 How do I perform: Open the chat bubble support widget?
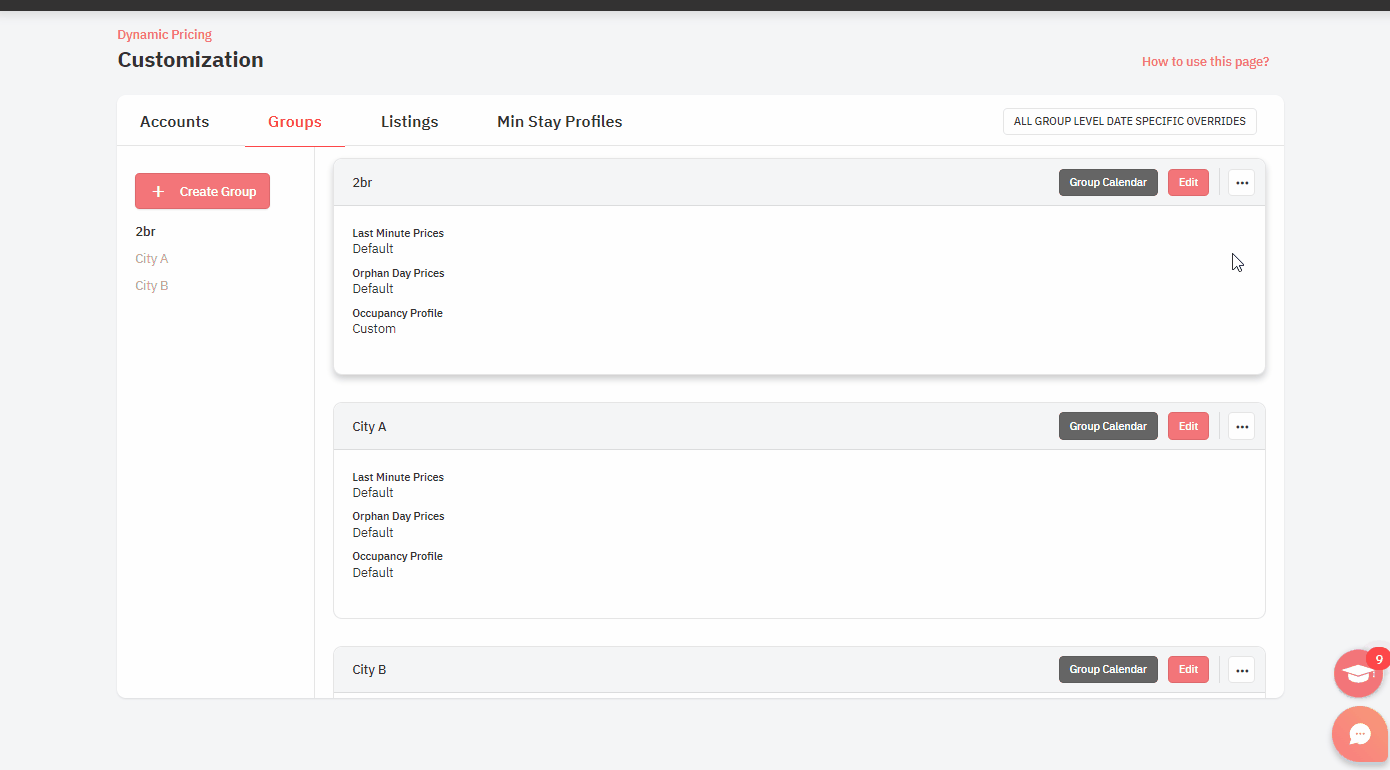[1359, 734]
